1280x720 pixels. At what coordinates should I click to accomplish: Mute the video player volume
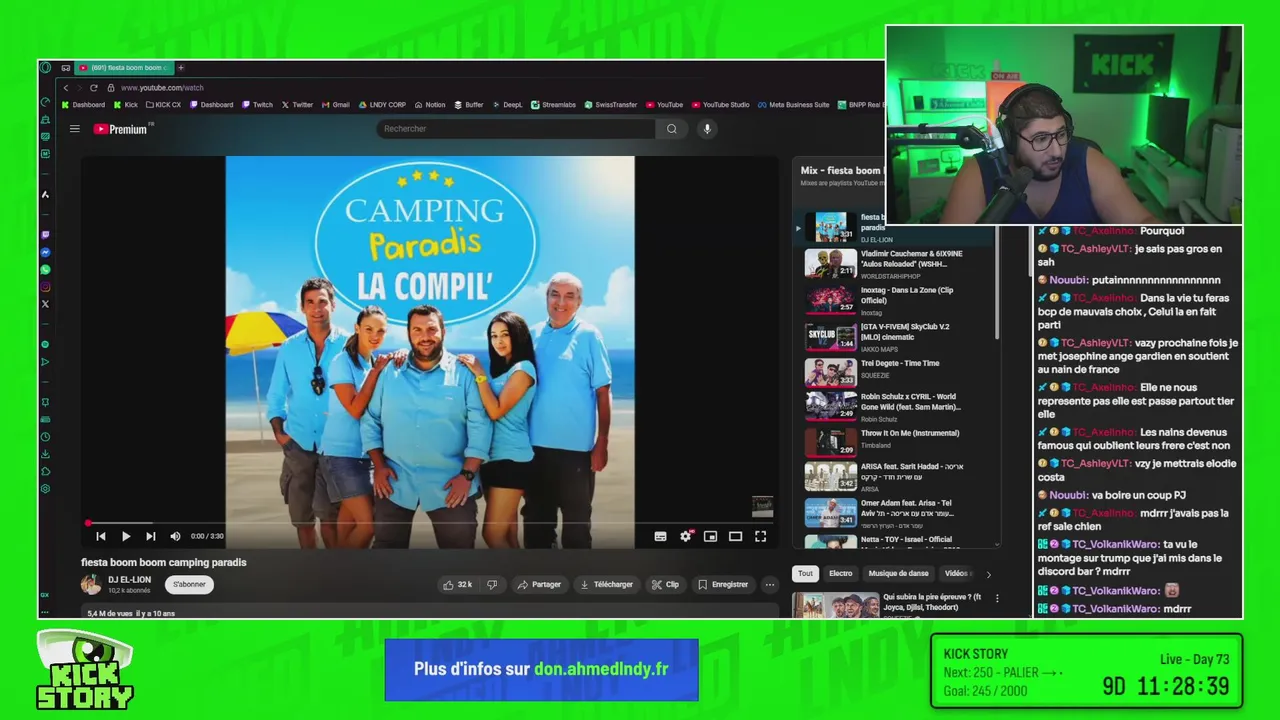point(176,537)
